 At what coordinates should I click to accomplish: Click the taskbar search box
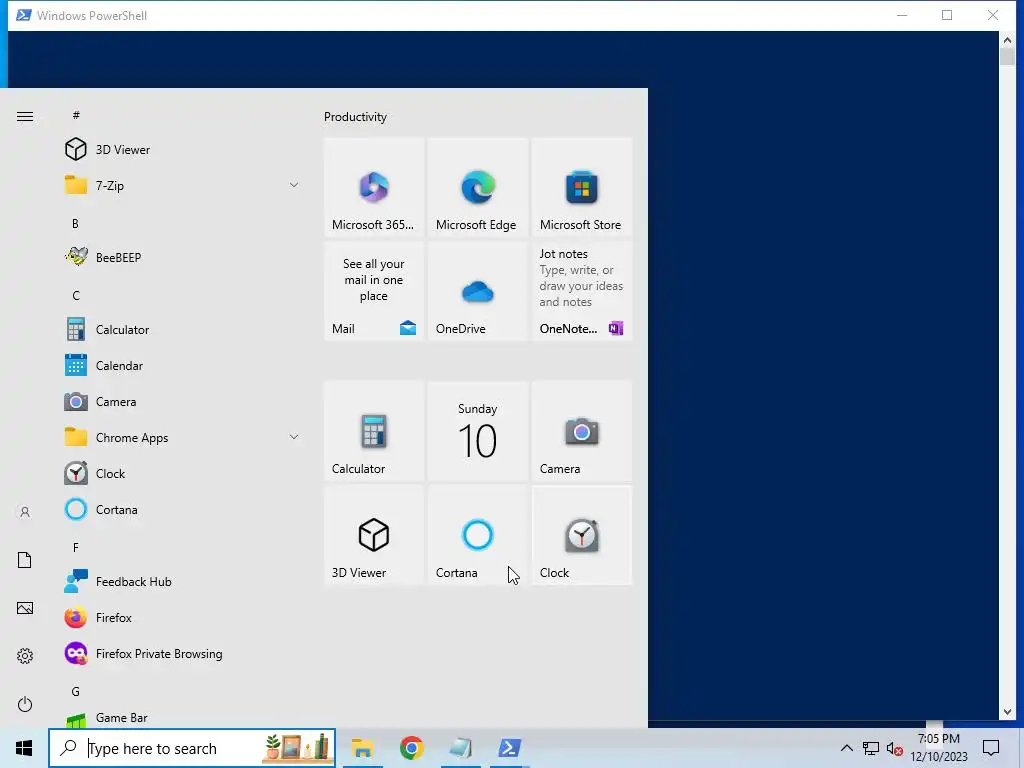pyautogui.click(x=192, y=748)
